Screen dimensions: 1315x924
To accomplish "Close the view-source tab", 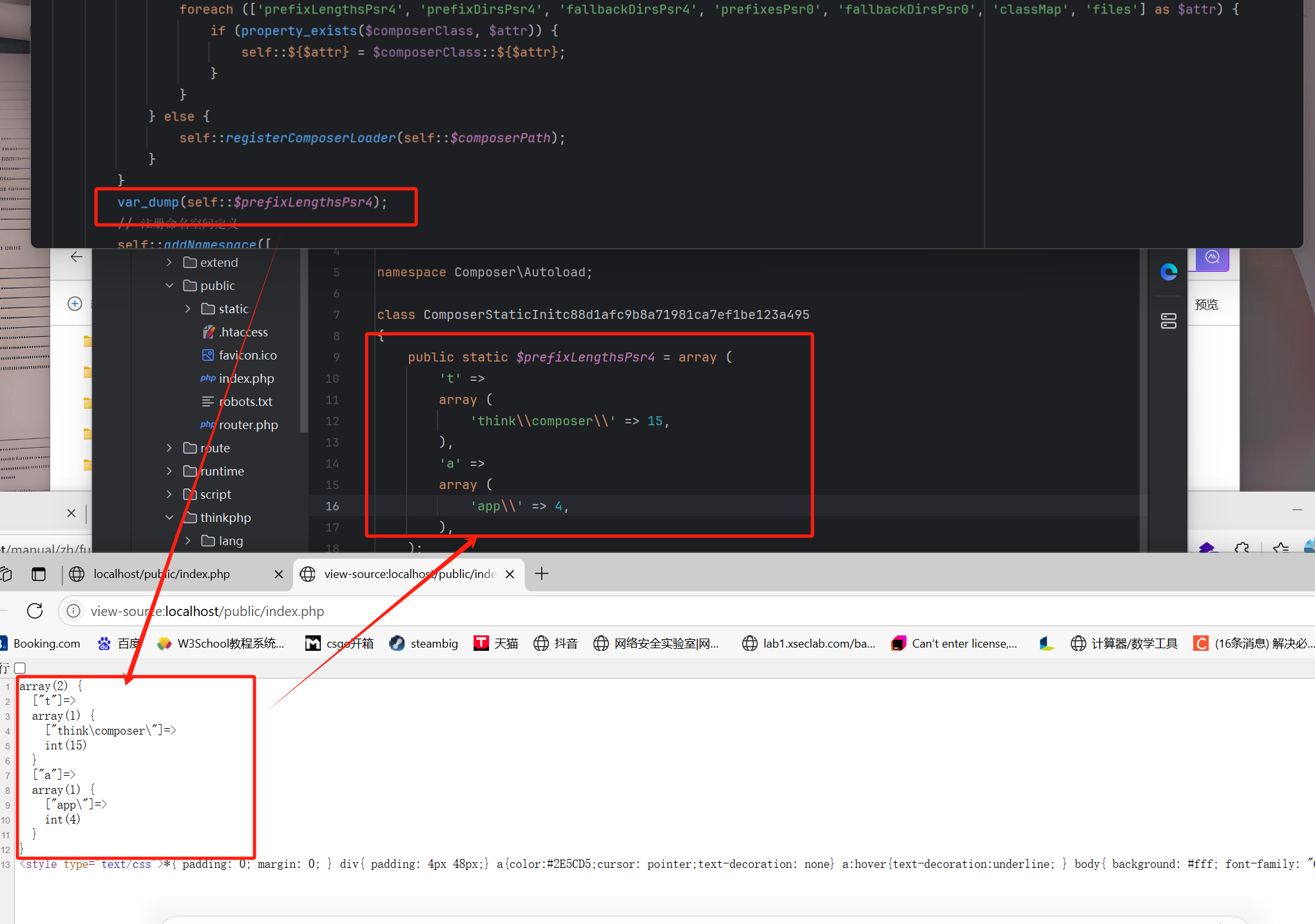I will tap(510, 573).
